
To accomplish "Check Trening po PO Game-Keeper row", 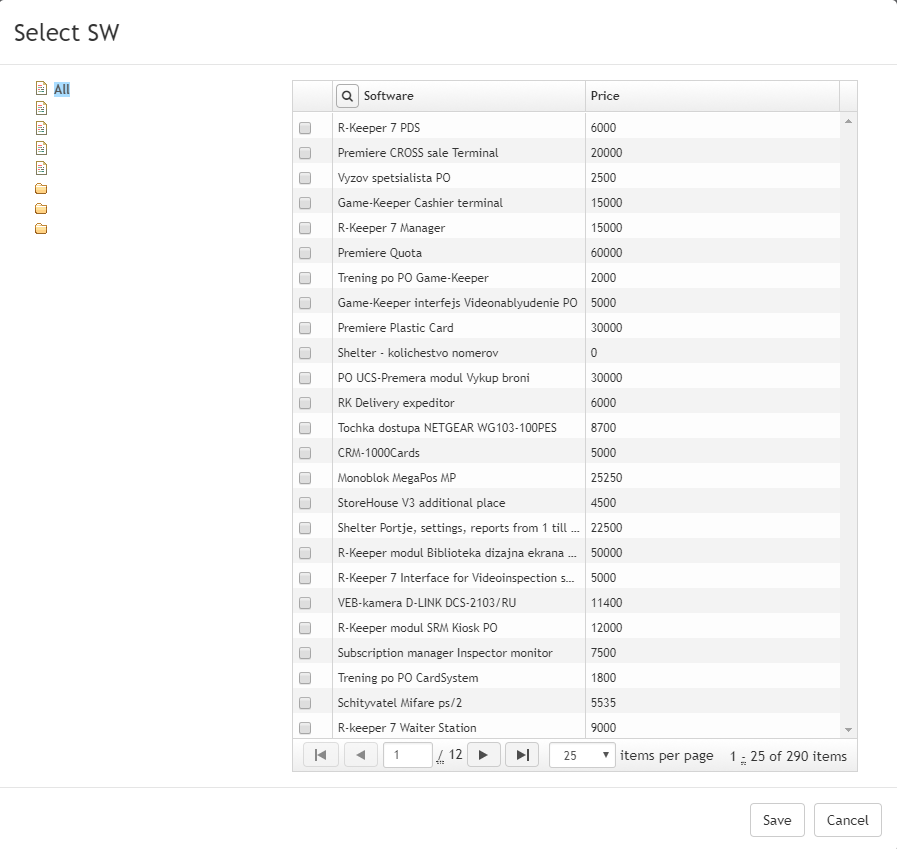I will click(305, 278).
